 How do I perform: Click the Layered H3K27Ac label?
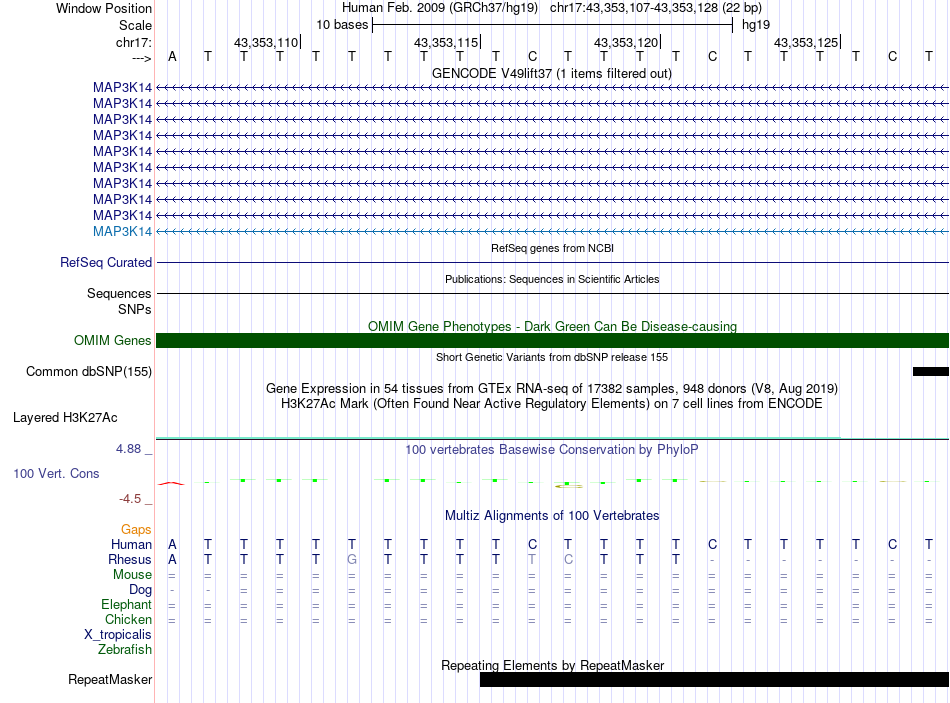(x=65, y=418)
